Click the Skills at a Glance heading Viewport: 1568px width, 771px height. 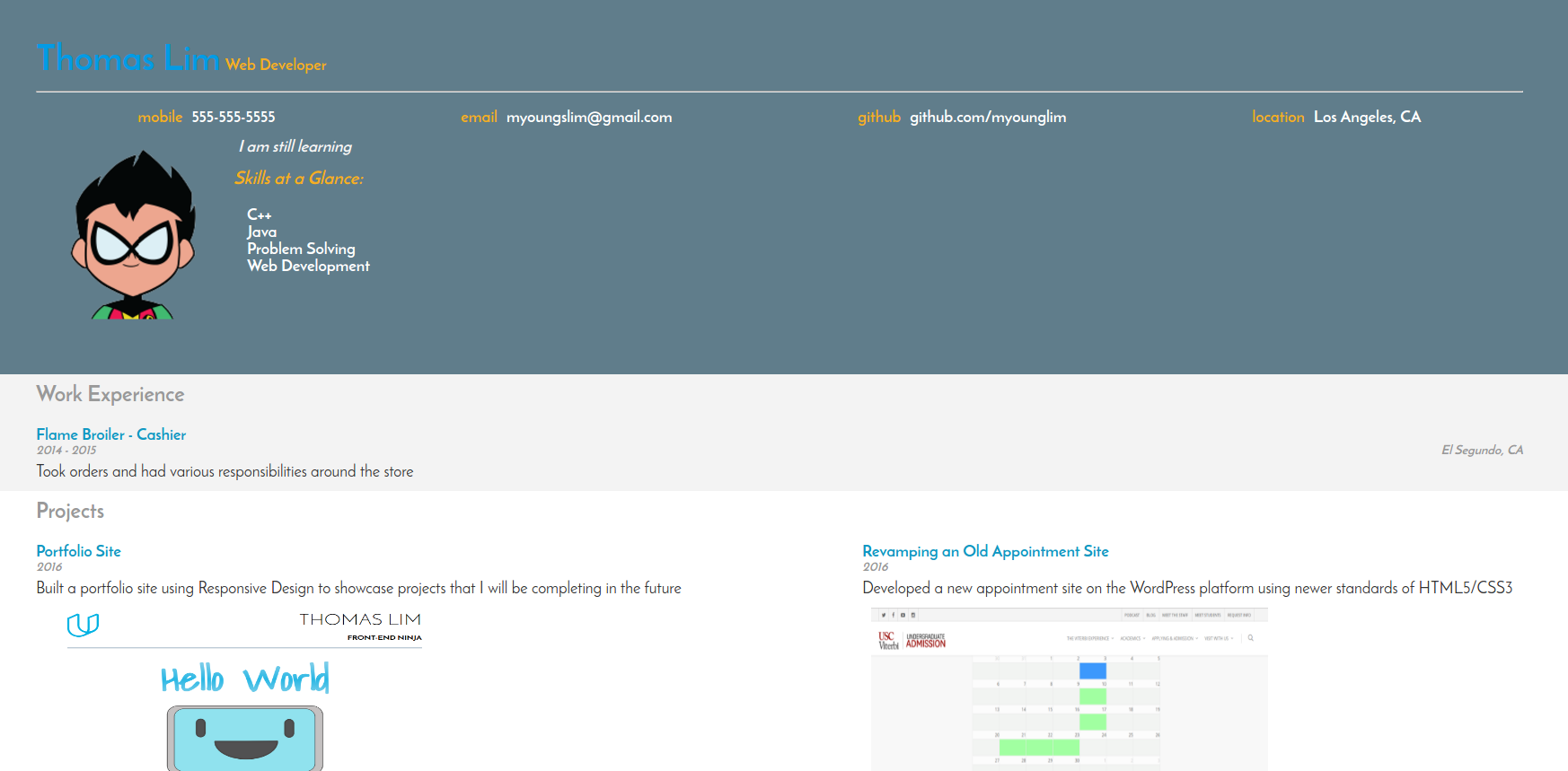(x=299, y=179)
